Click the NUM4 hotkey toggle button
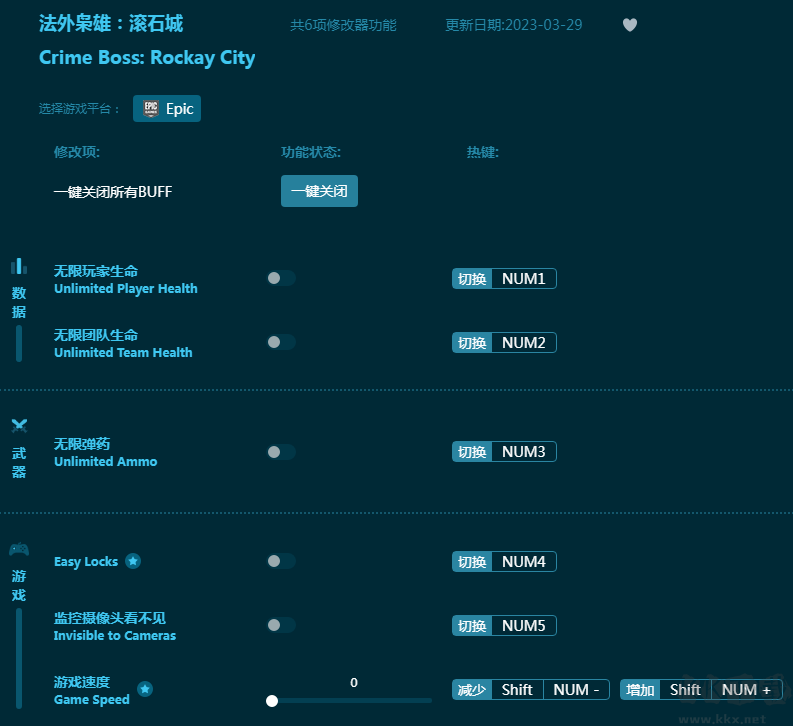This screenshot has height=726, width=793. coord(504,562)
